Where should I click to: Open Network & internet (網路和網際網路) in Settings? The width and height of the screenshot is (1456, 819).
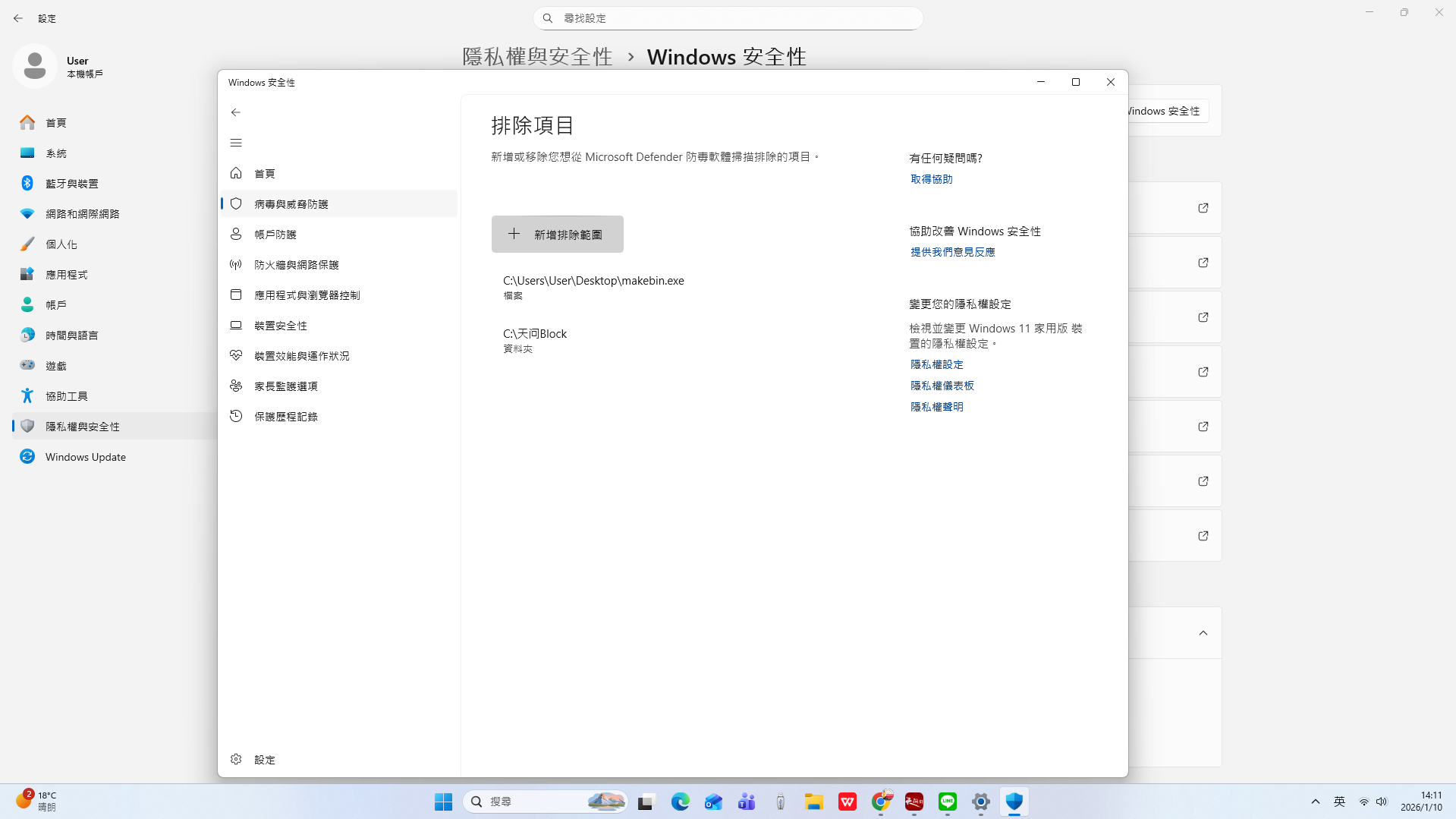(x=114, y=213)
